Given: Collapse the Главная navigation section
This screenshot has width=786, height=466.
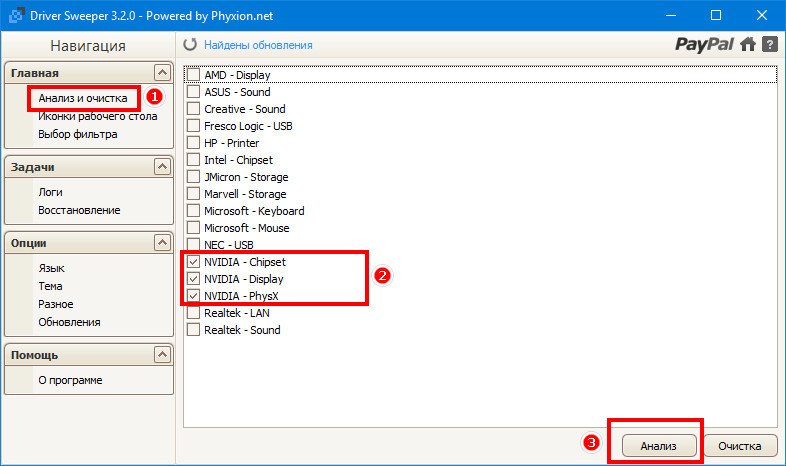Looking at the screenshot, I should point(162,73).
